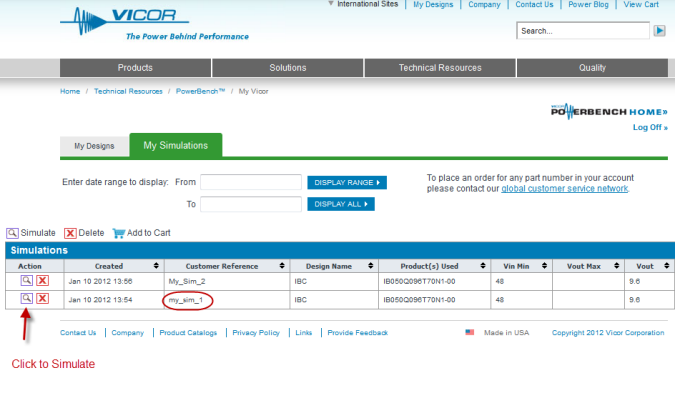Click the delete icon for My_Sim_2 row

pyautogui.click(x=43, y=282)
